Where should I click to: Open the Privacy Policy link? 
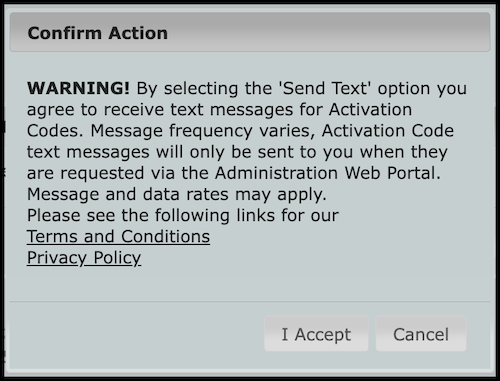click(84, 258)
